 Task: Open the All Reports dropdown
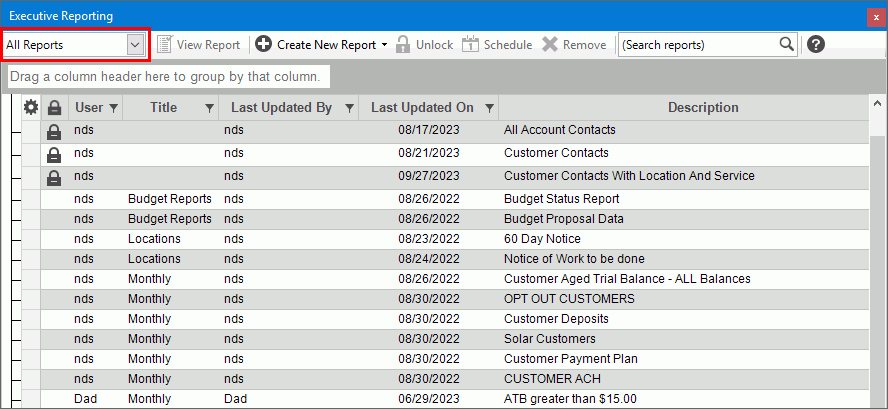click(x=135, y=45)
